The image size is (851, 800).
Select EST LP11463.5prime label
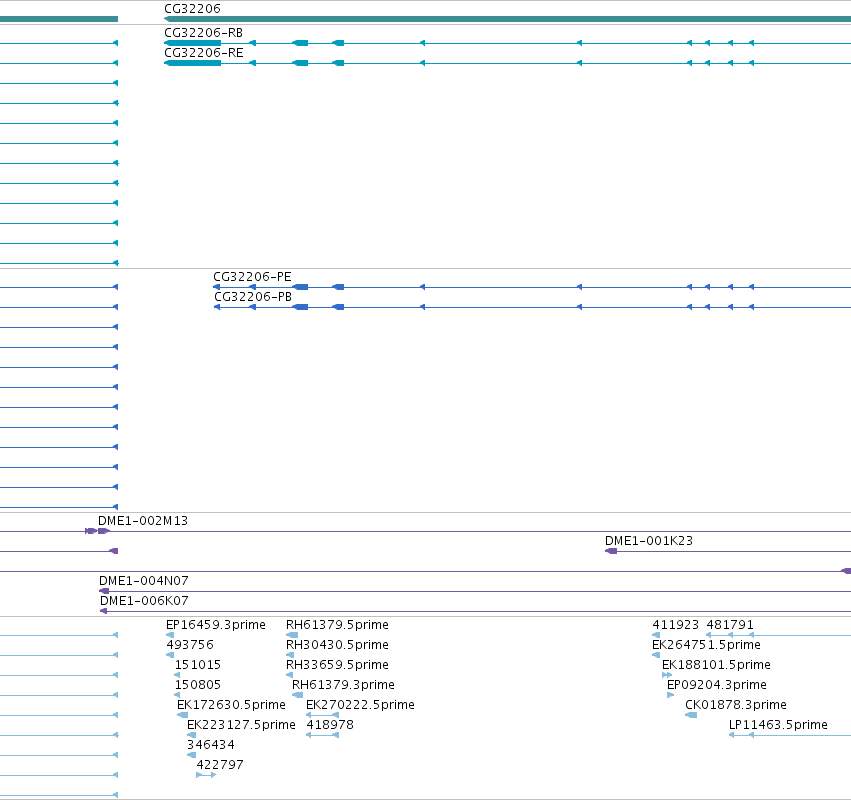[778, 726]
